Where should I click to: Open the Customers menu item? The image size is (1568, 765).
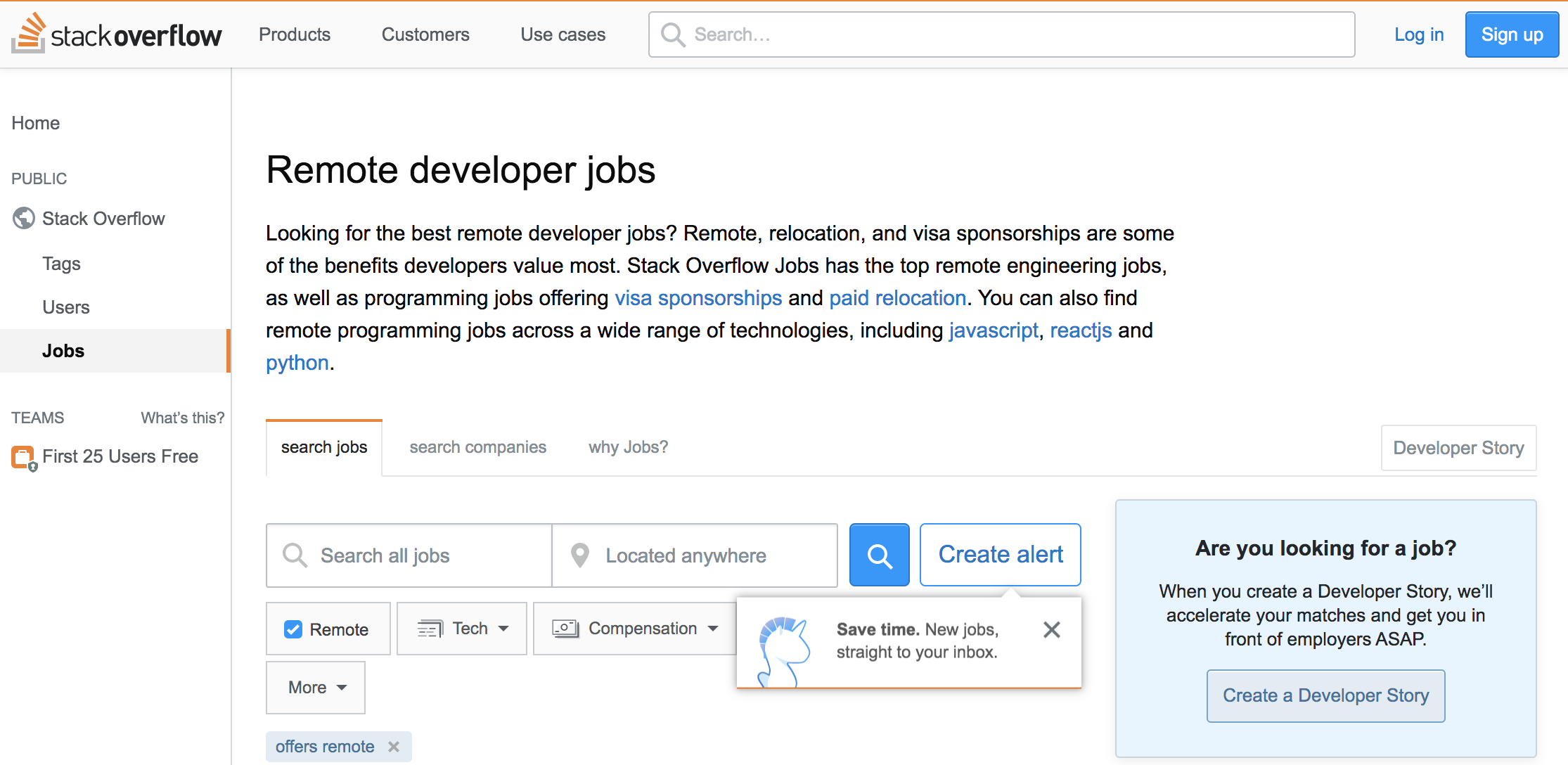click(425, 34)
